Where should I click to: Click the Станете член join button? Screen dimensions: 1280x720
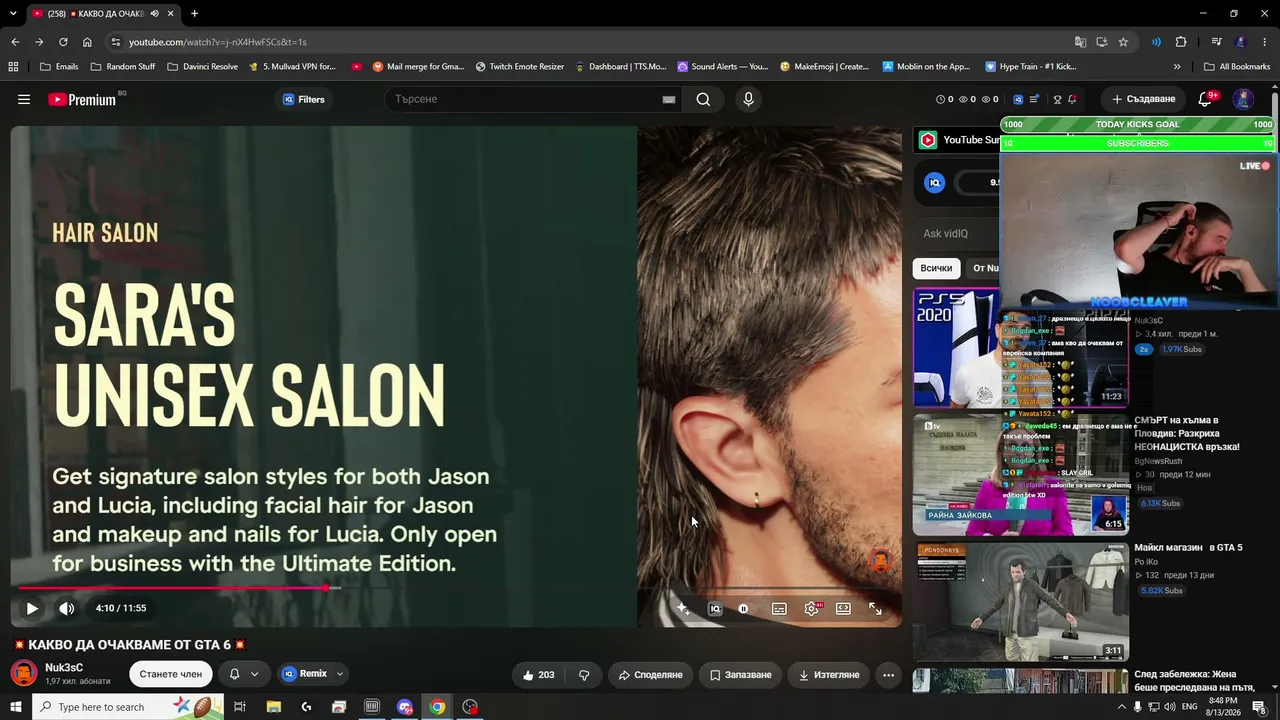point(171,674)
